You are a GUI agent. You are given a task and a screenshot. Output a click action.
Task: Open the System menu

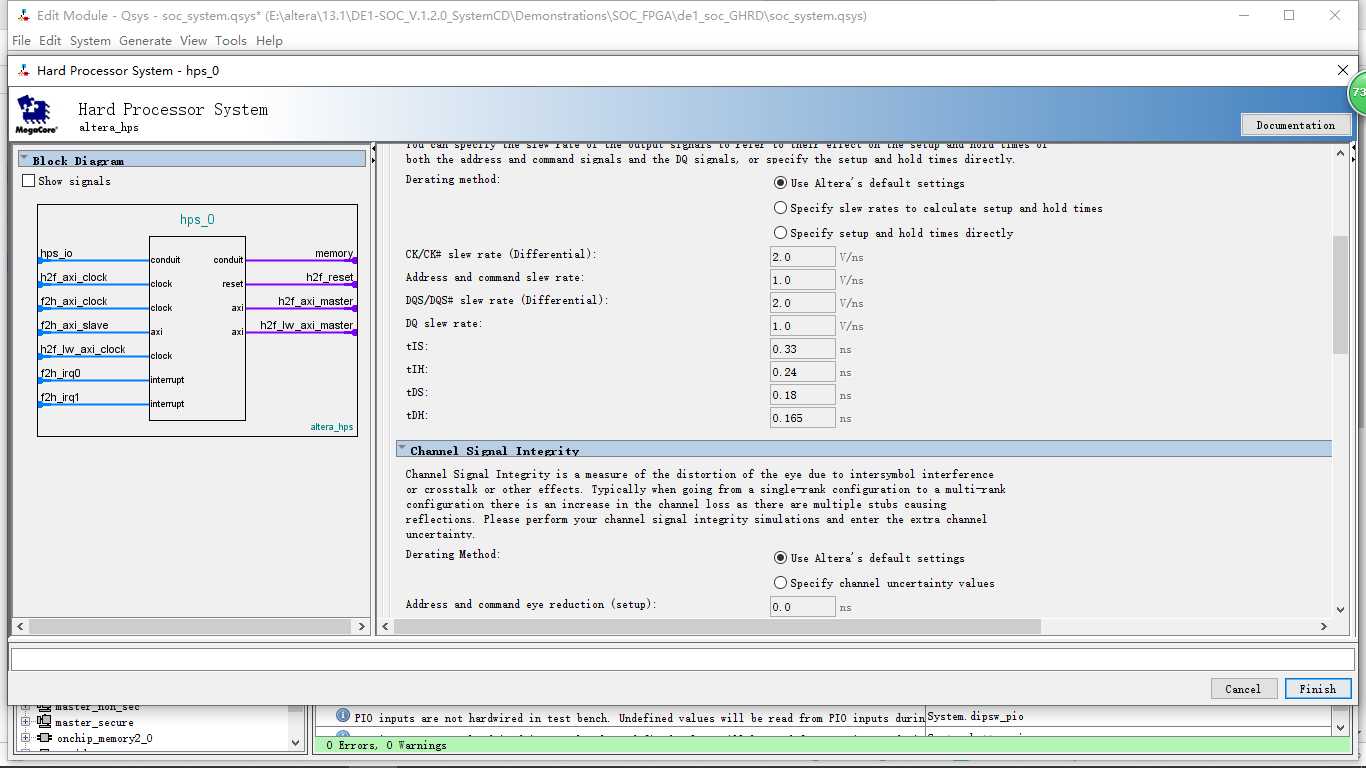90,41
